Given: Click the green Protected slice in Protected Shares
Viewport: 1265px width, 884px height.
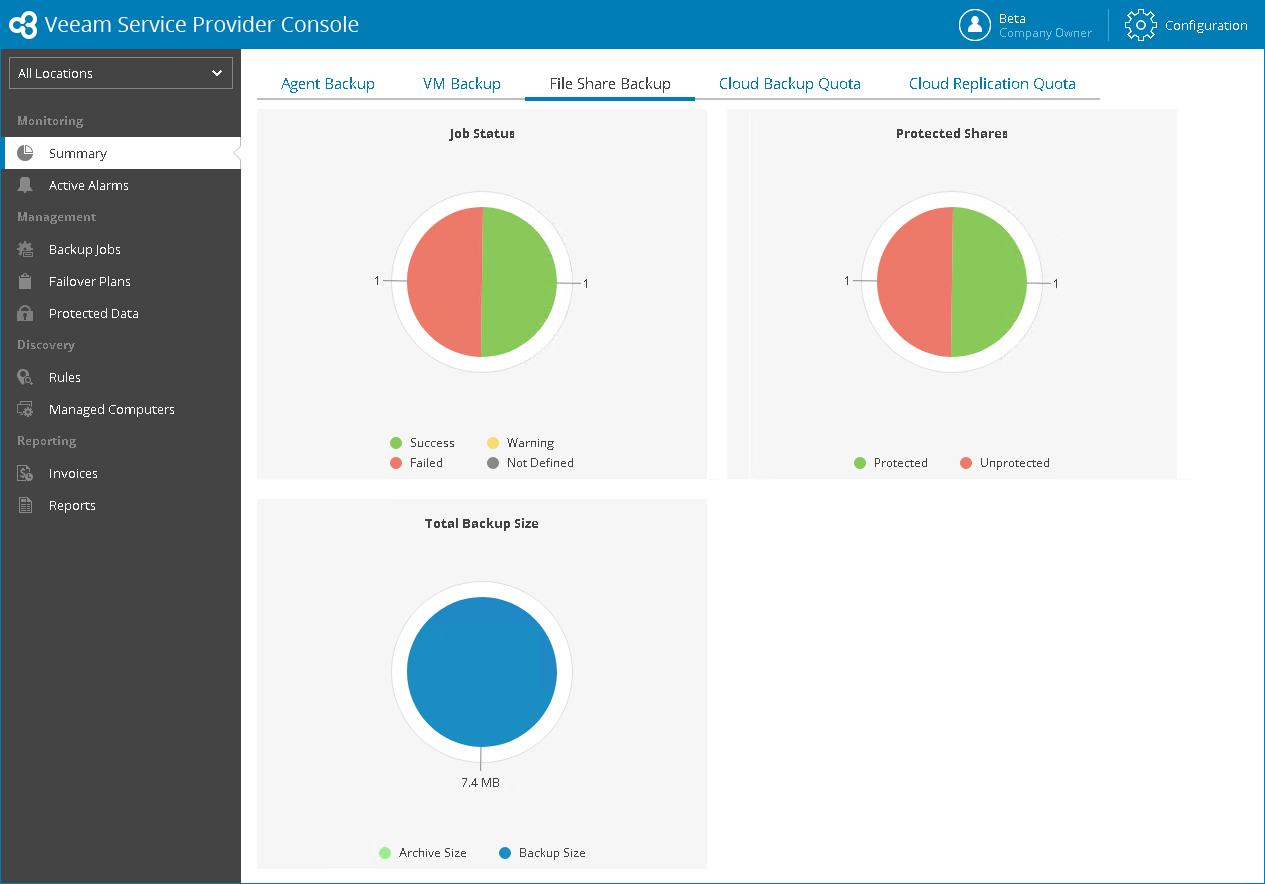Looking at the screenshot, I should 990,282.
